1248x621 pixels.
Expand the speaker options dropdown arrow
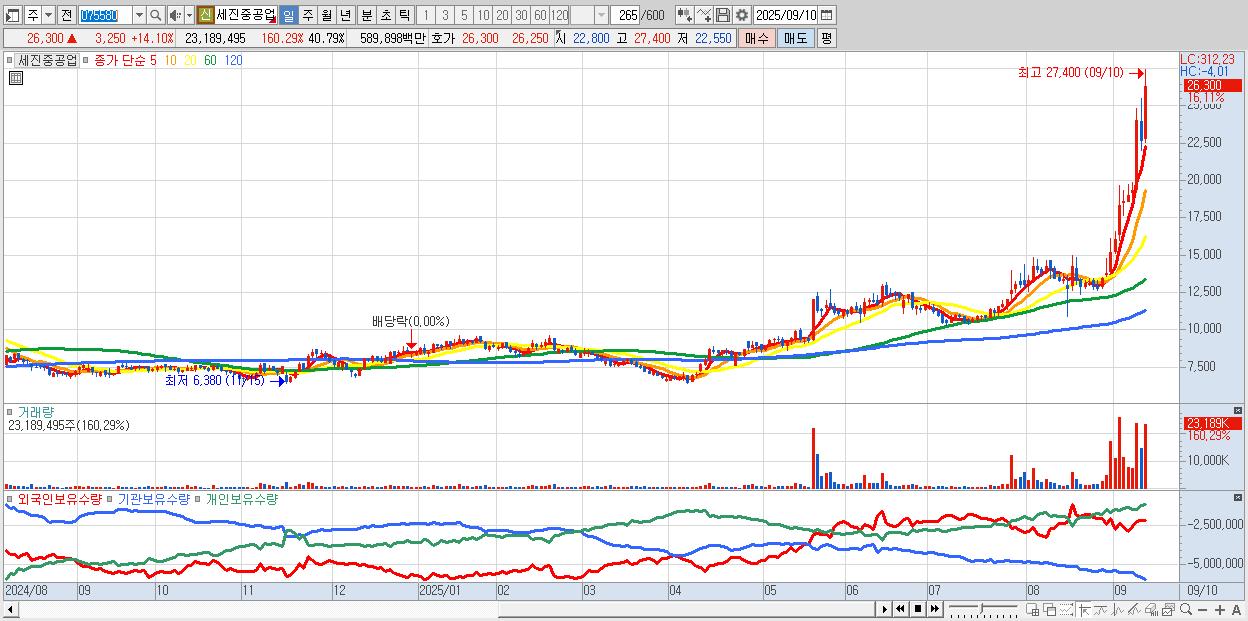189,15
